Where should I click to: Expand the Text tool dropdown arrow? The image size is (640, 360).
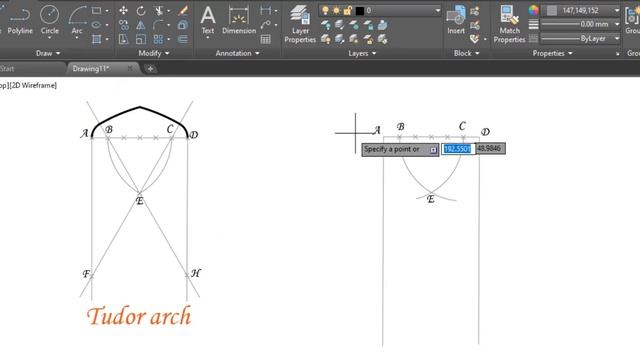pyautogui.click(x=208, y=38)
